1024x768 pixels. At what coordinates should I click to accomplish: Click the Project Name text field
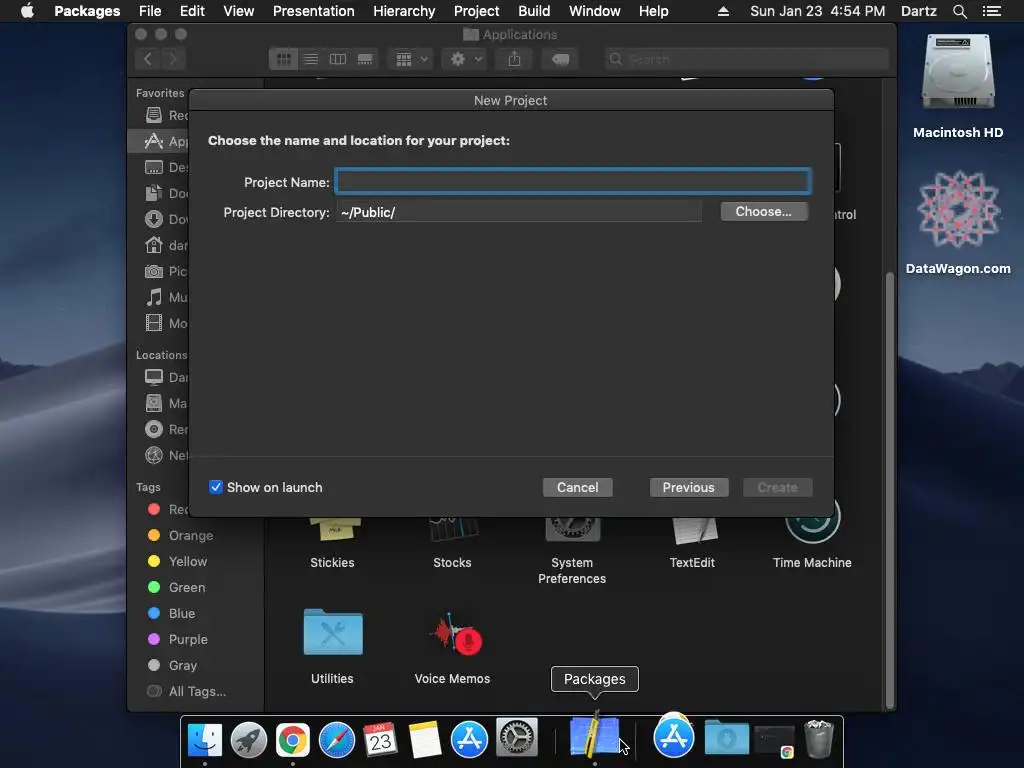[573, 182]
